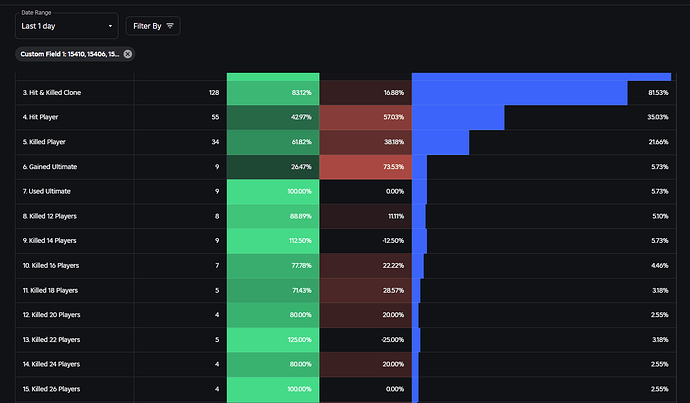
Task: Click the Filter By button
Action: pyautogui.click(x=153, y=25)
